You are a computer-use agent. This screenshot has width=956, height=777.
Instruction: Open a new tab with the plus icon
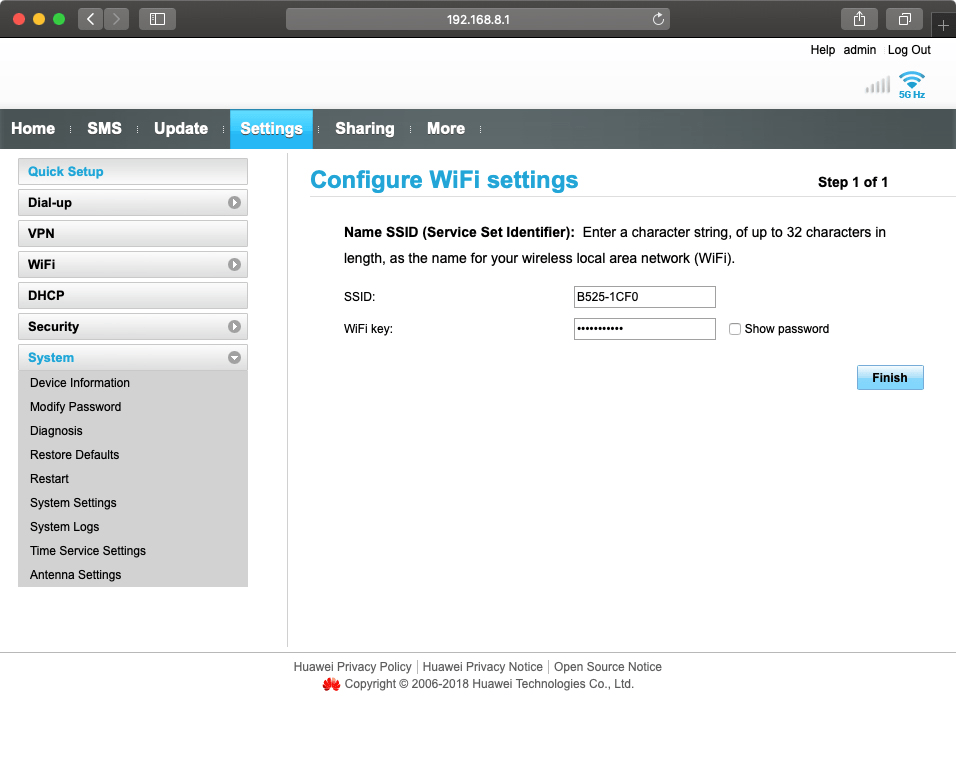coord(943,25)
